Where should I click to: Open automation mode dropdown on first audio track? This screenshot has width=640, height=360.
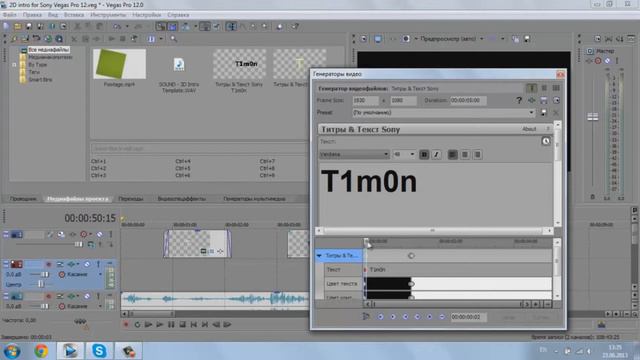click(x=100, y=274)
